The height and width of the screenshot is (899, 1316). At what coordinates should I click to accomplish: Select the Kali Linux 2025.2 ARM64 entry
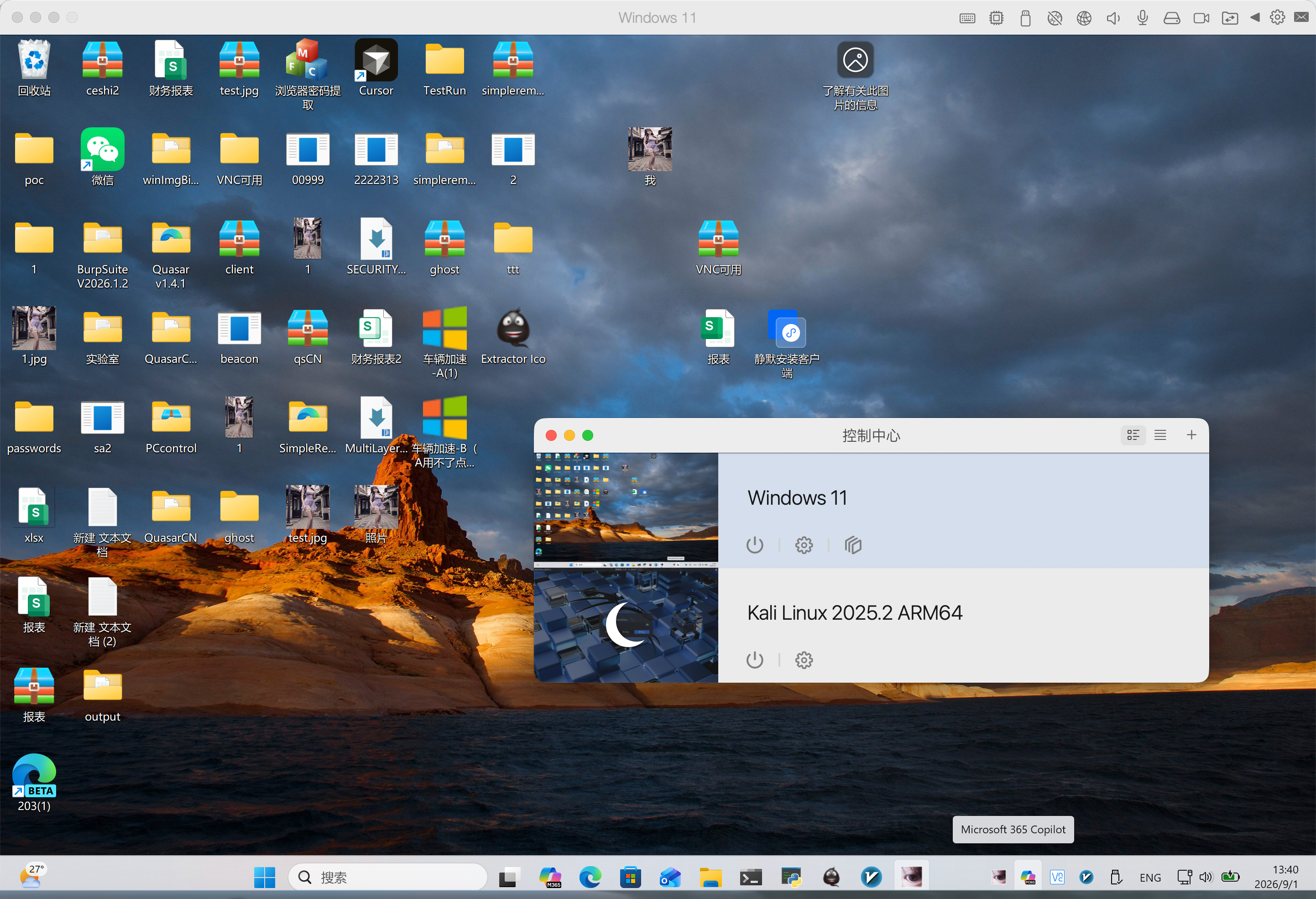click(x=872, y=625)
